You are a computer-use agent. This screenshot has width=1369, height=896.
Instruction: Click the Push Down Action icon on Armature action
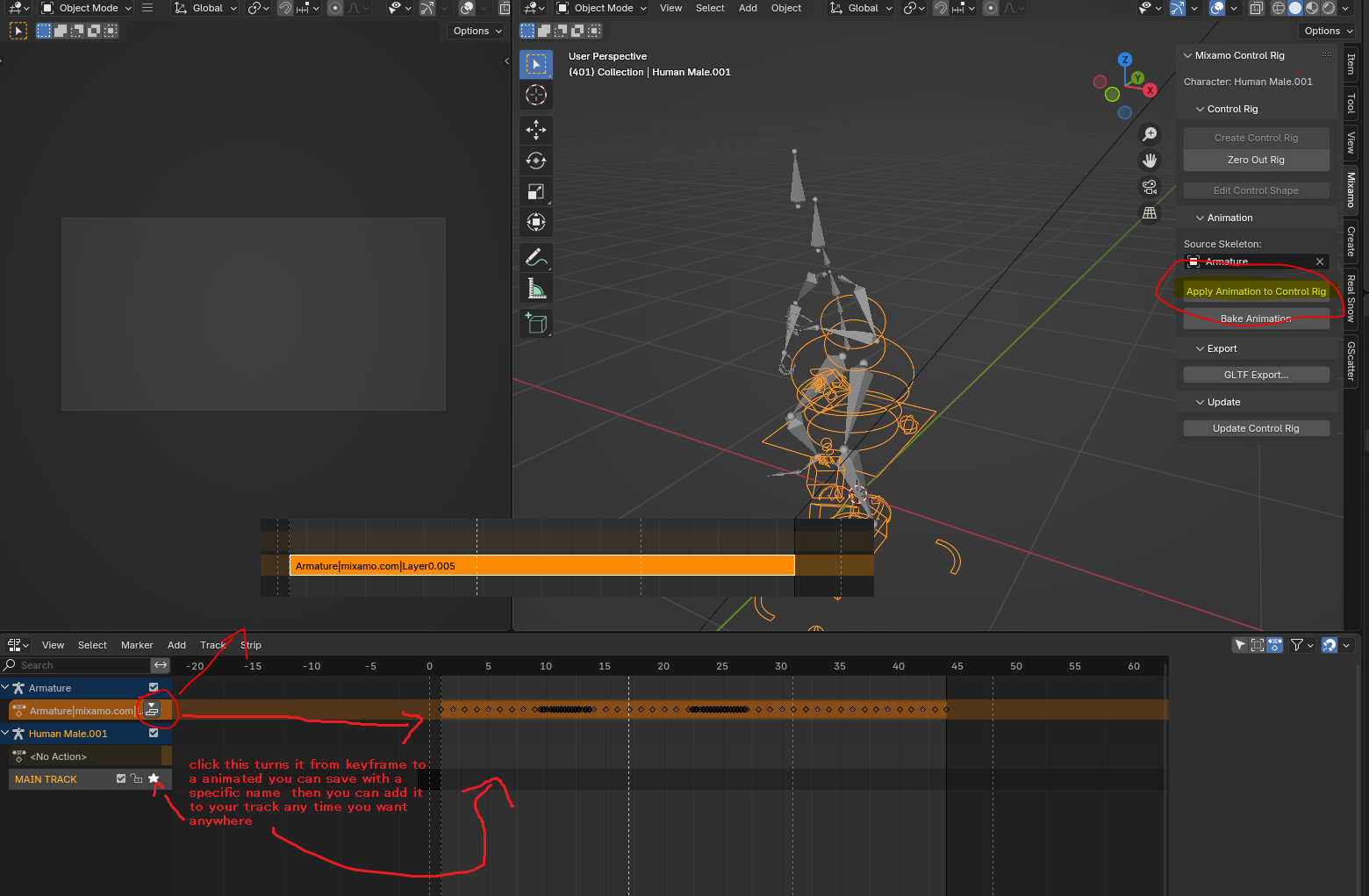pyautogui.click(x=152, y=710)
